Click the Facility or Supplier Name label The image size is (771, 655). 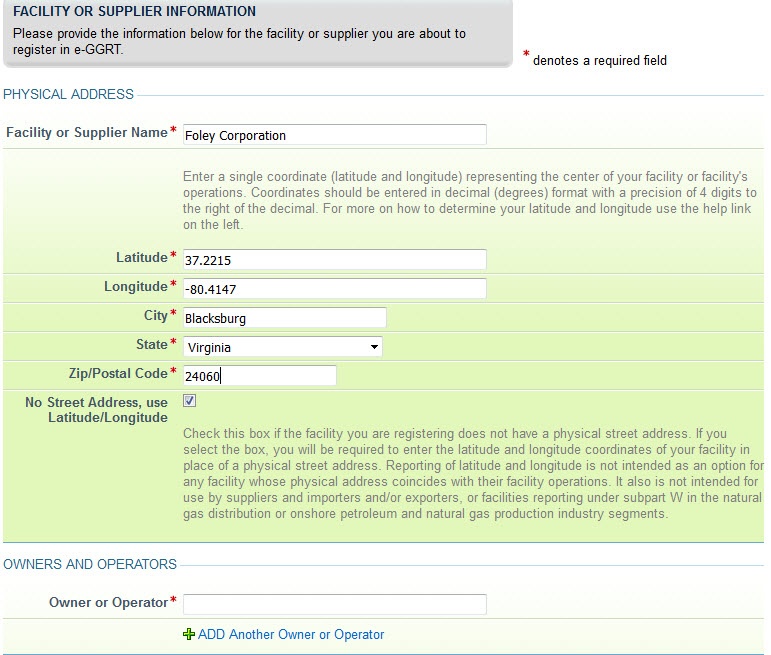pyautogui.click(x=87, y=132)
